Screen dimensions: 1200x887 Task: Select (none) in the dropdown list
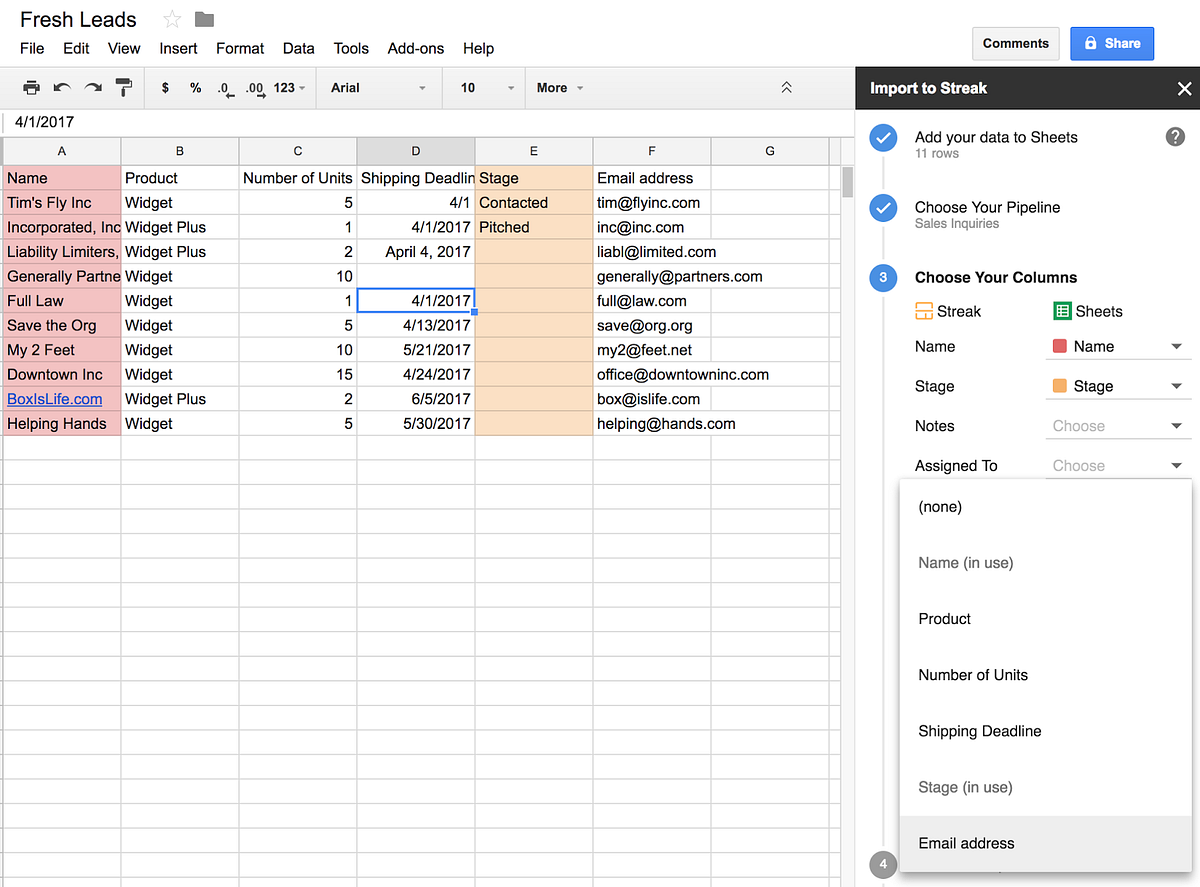tap(1046, 507)
